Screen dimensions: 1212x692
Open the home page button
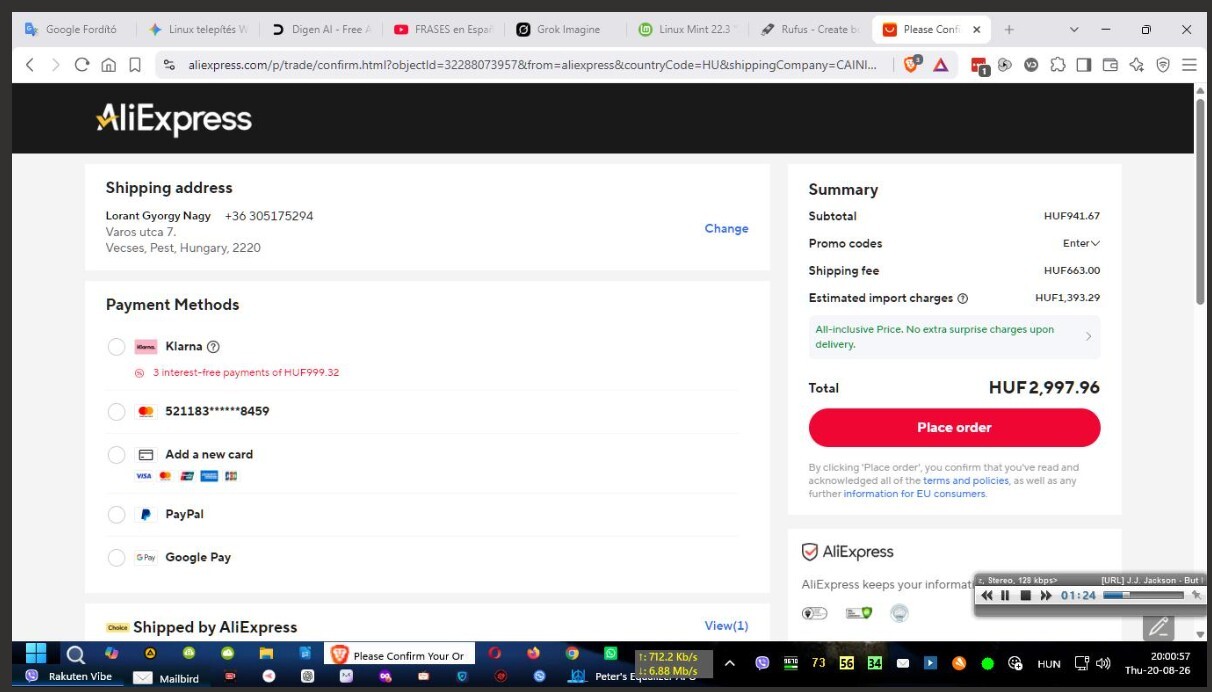click(108, 65)
